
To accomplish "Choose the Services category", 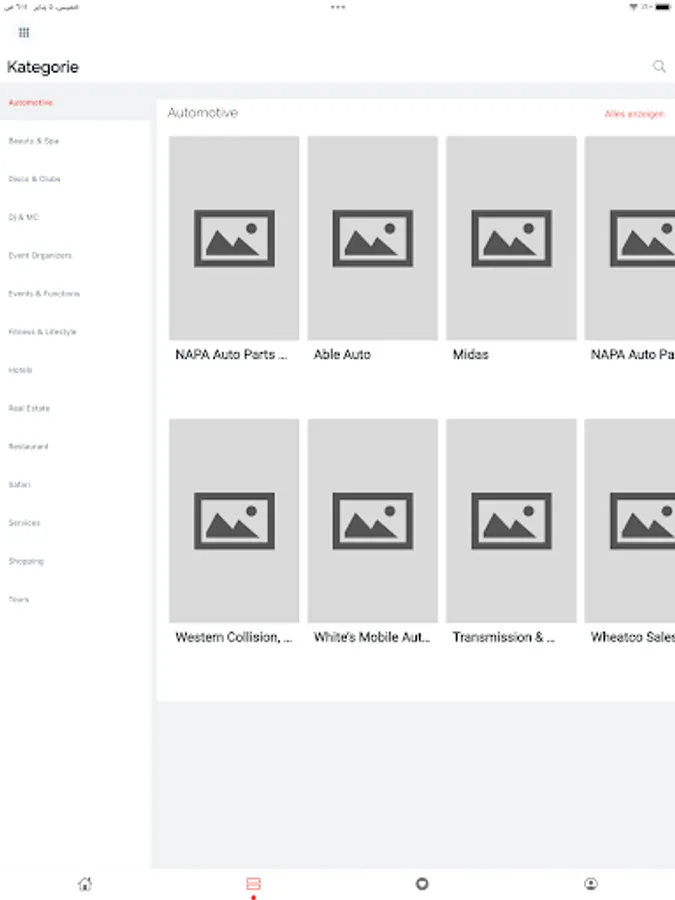I will click(x=75, y=523).
